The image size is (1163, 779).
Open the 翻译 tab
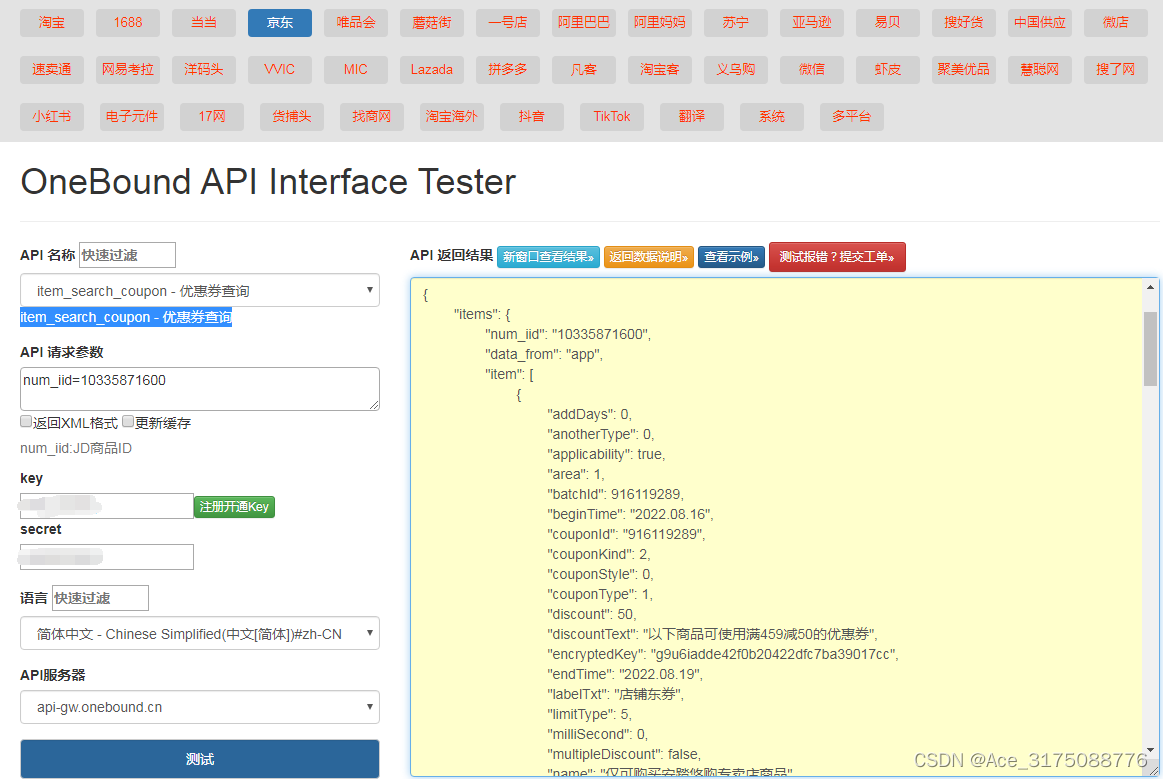tap(692, 116)
